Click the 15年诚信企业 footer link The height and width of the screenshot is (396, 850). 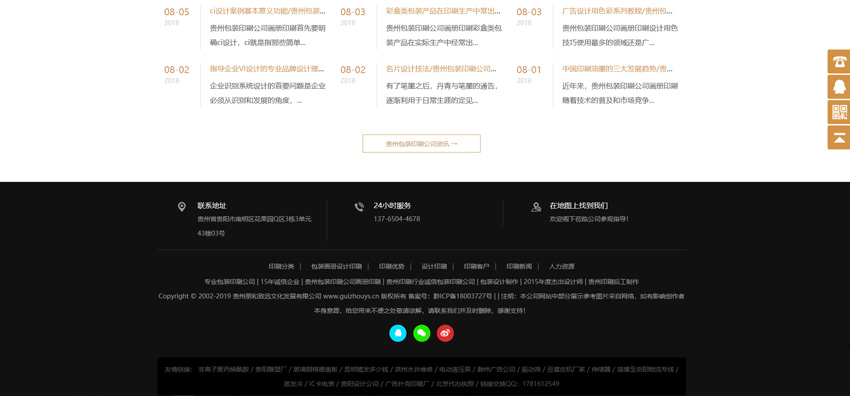pos(280,282)
